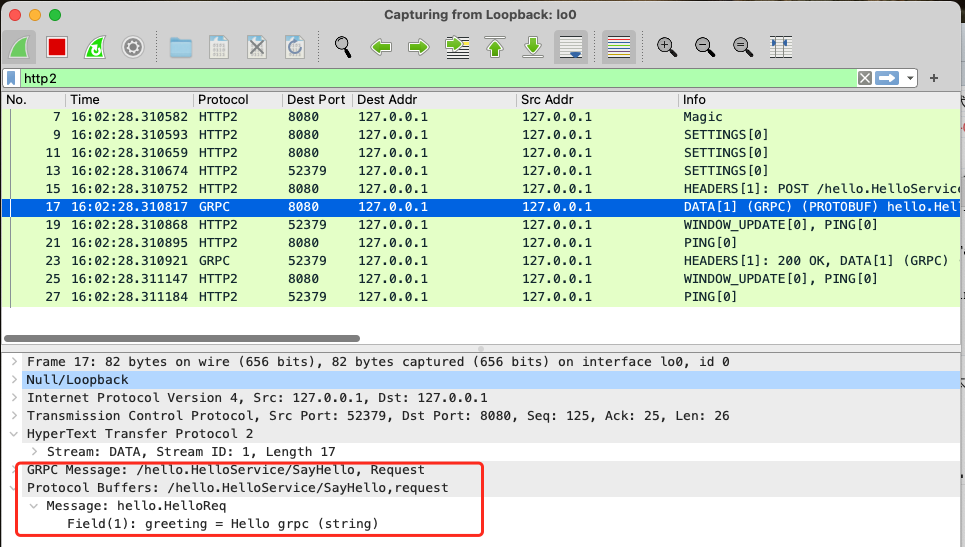Jump to the first packet
This screenshot has width=965, height=547.
[495, 47]
